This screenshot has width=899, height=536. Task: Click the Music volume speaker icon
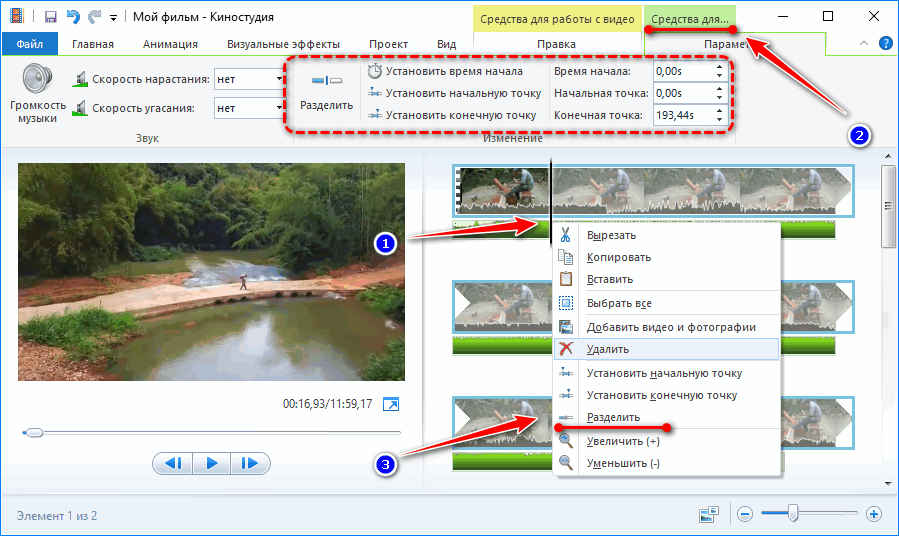(x=38, y=82)
